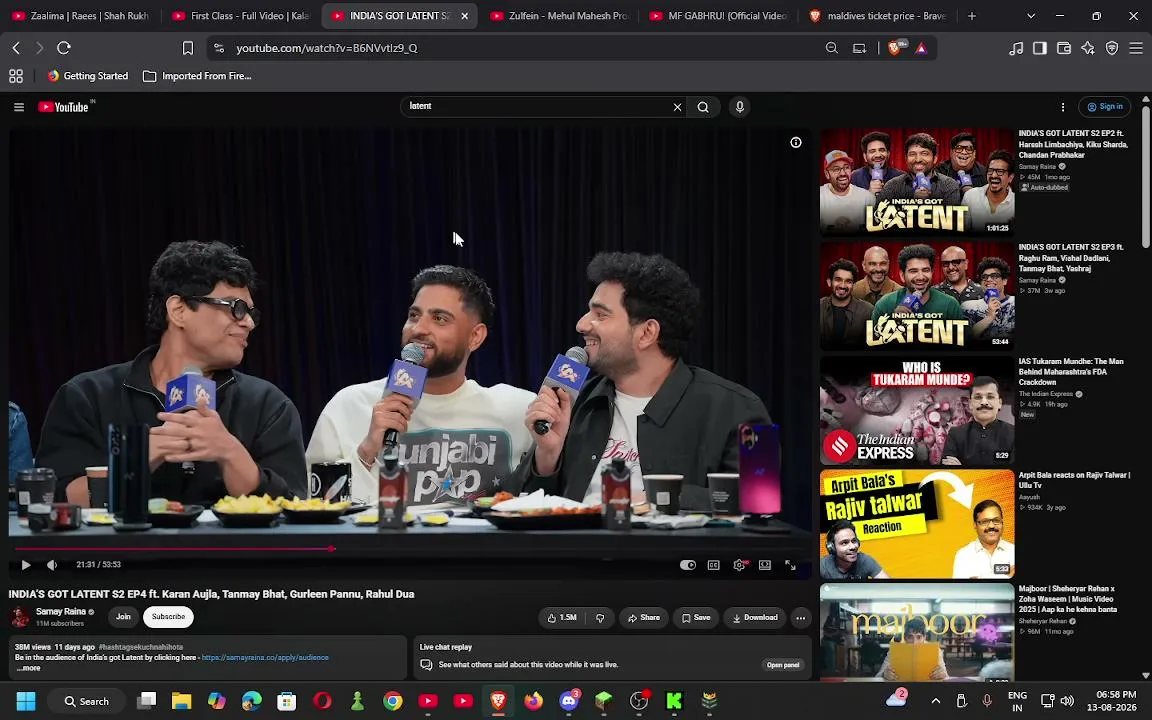This screenshot has height=720, width=1152.
Task: Open 'Who is Tukaram Munde' video thumbnail
Action: [917, 410]
